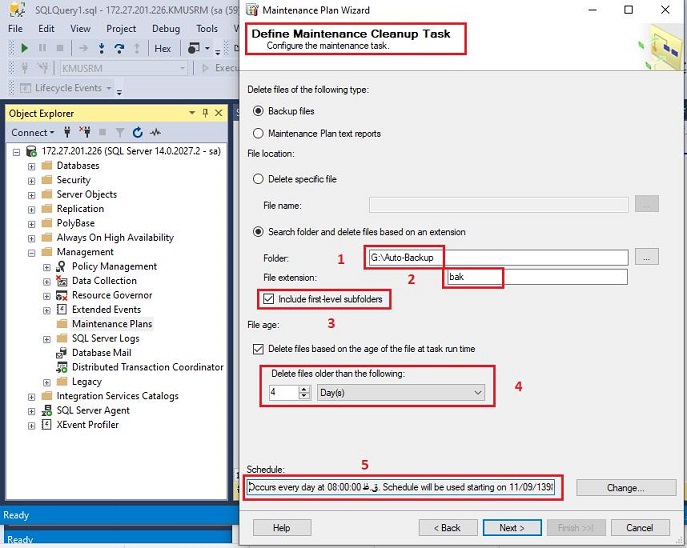This screenshot has height=548, width=687.
Task: Open the Tools menu
Action: [x=207, y=29]
